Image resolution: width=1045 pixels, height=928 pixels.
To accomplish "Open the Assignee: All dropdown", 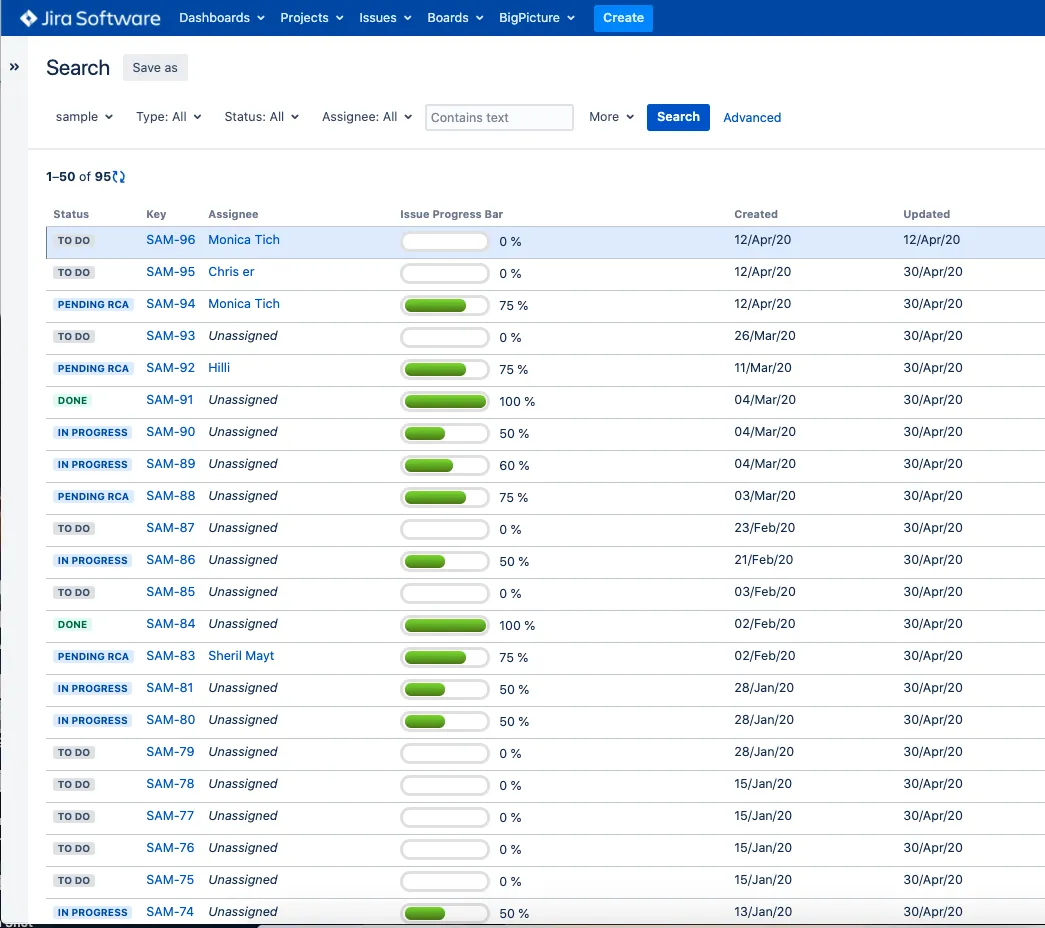I will [x=367, y=117].
